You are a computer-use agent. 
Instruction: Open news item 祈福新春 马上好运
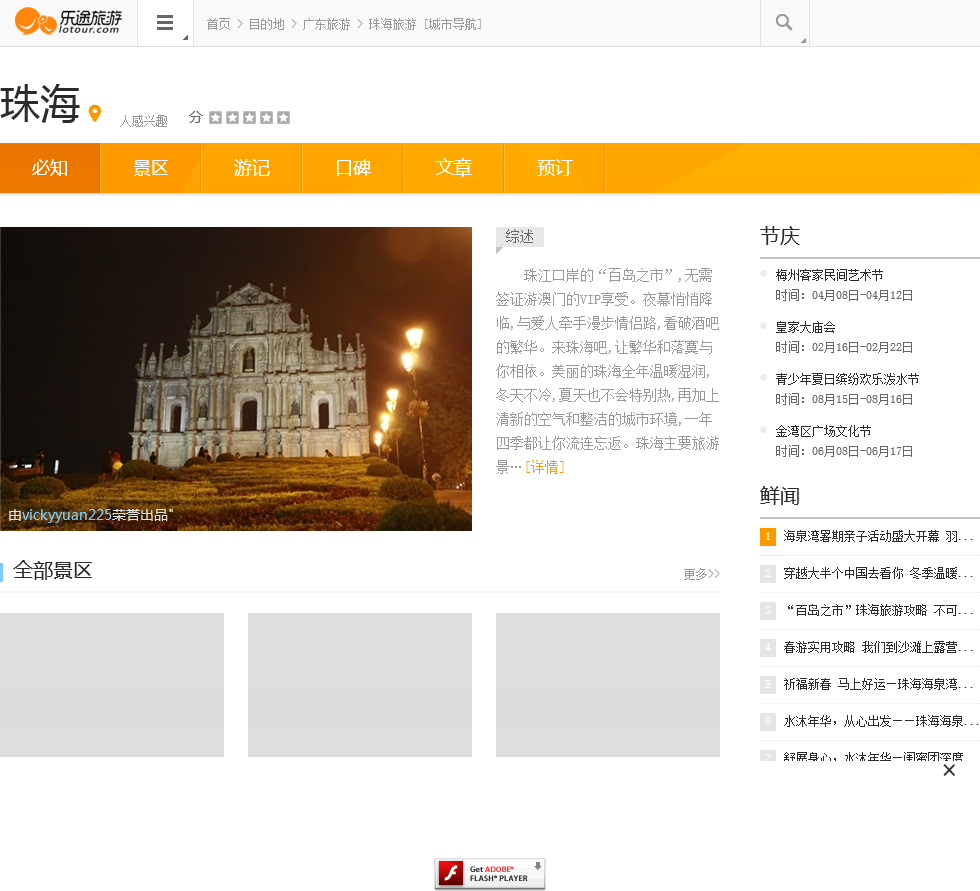pos(878,684)
